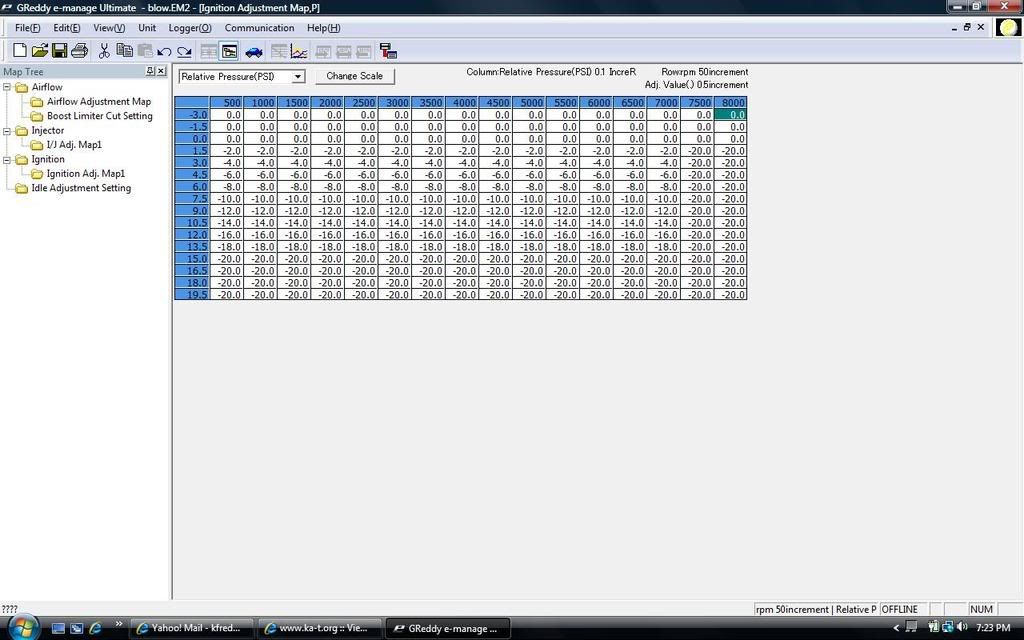Save the map with the floppy disk icon
Viewport: 1024px width, 640px height.
59,51
